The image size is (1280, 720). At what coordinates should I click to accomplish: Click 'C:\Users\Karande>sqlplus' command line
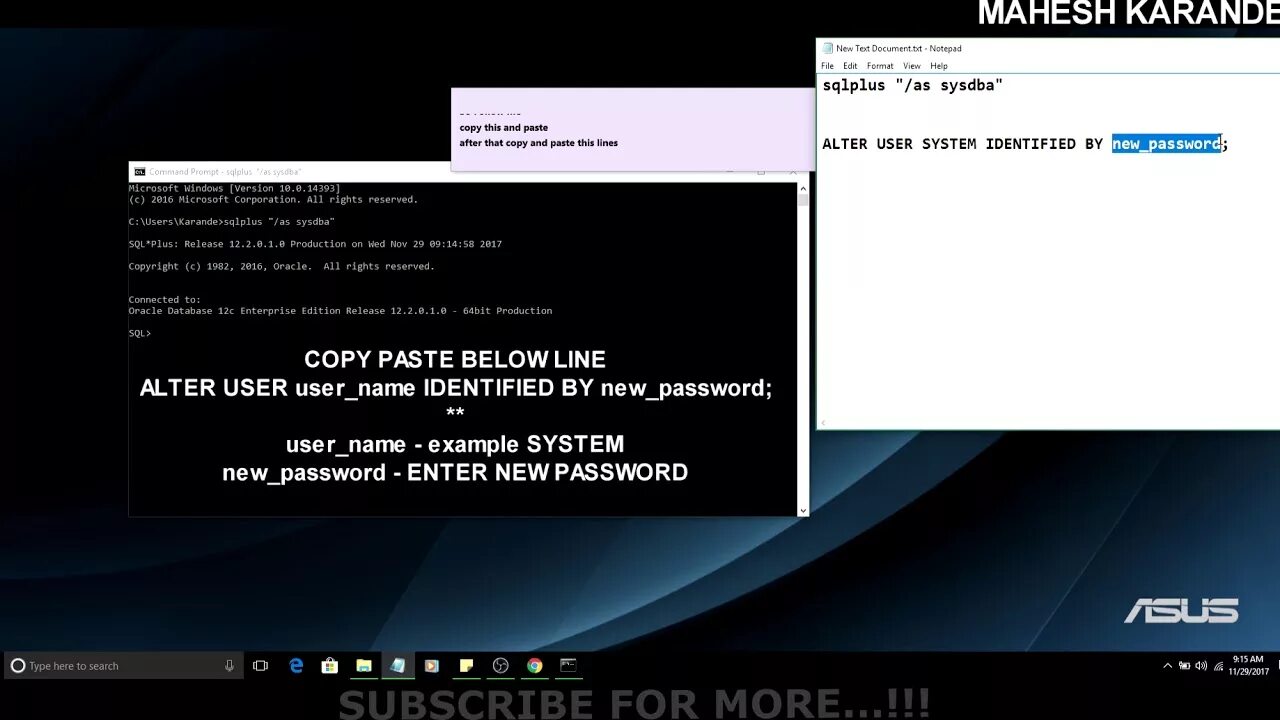[x=232, y=222]
